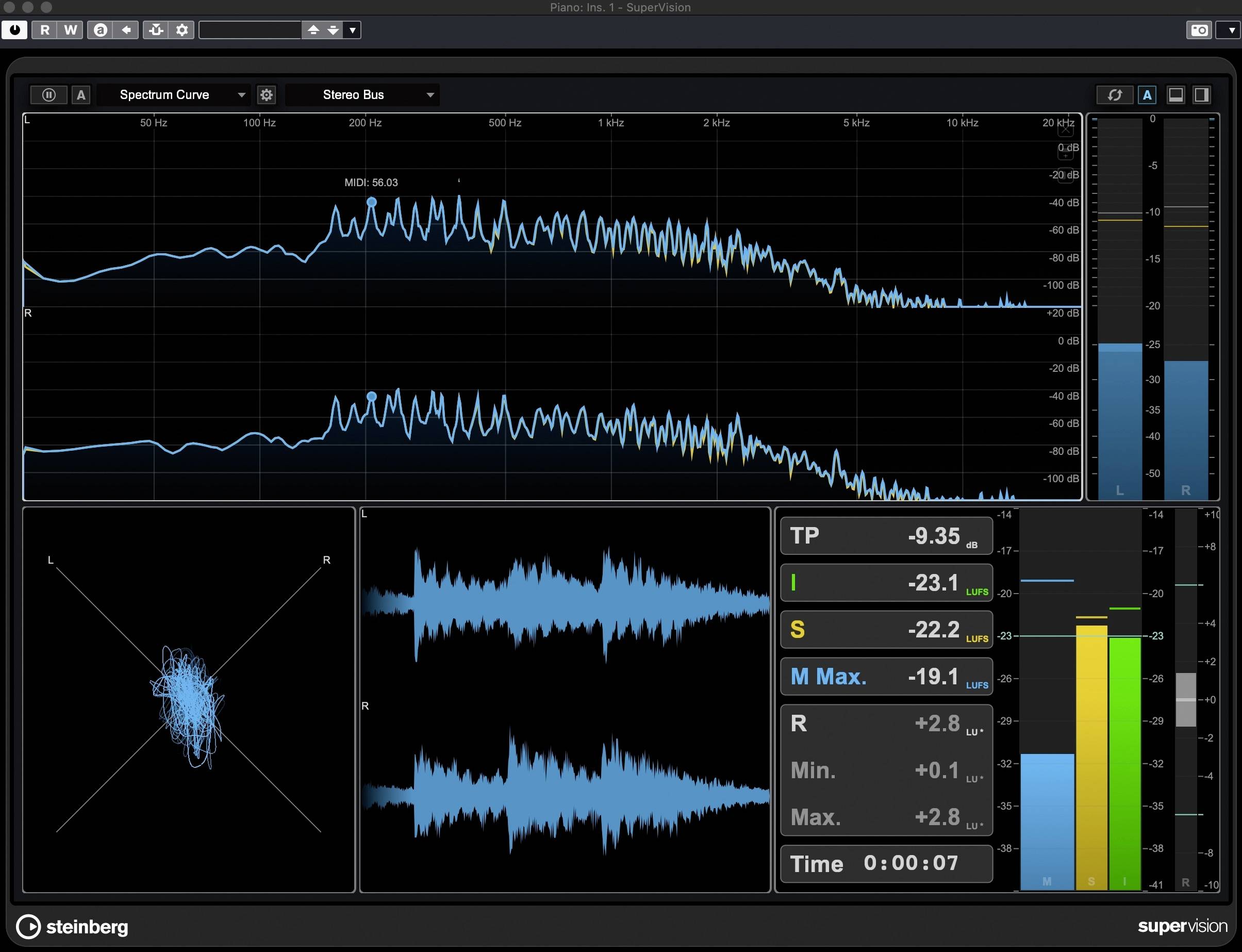The image size is (1242, 952).
Task: Click the reset measurement values icon
Action: pyautogui.click(x=1115, y=95)
